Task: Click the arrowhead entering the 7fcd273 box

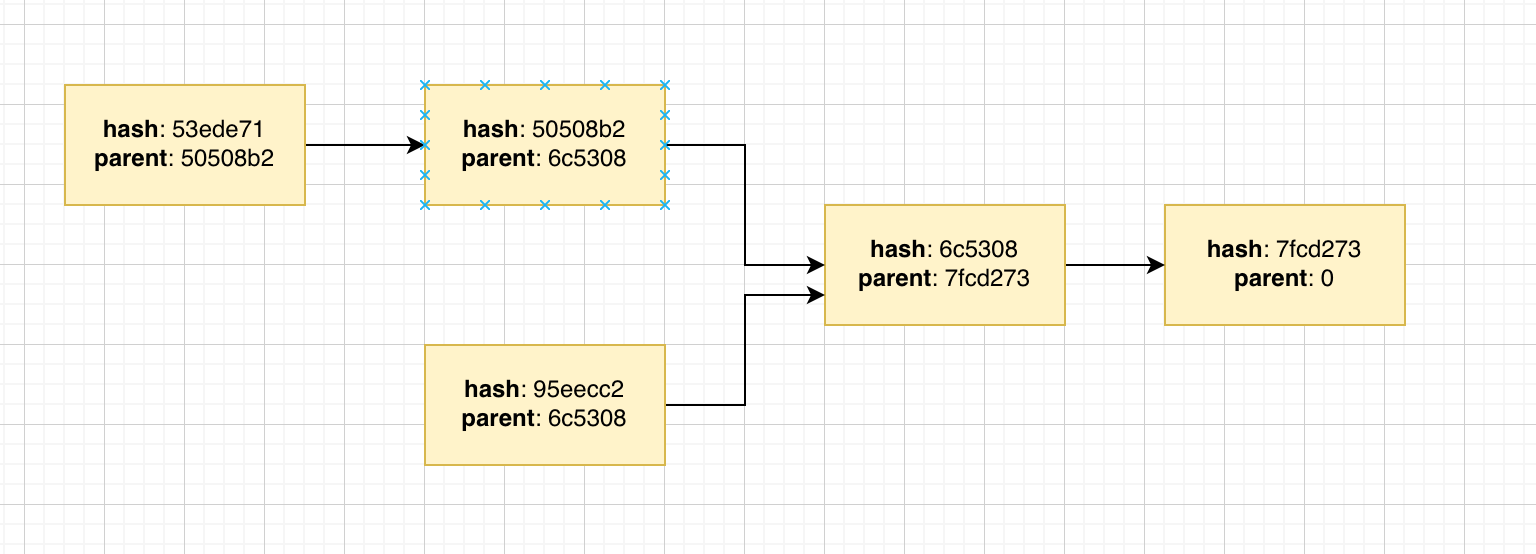Action: pyautogui.click(x=1156, y=265)
